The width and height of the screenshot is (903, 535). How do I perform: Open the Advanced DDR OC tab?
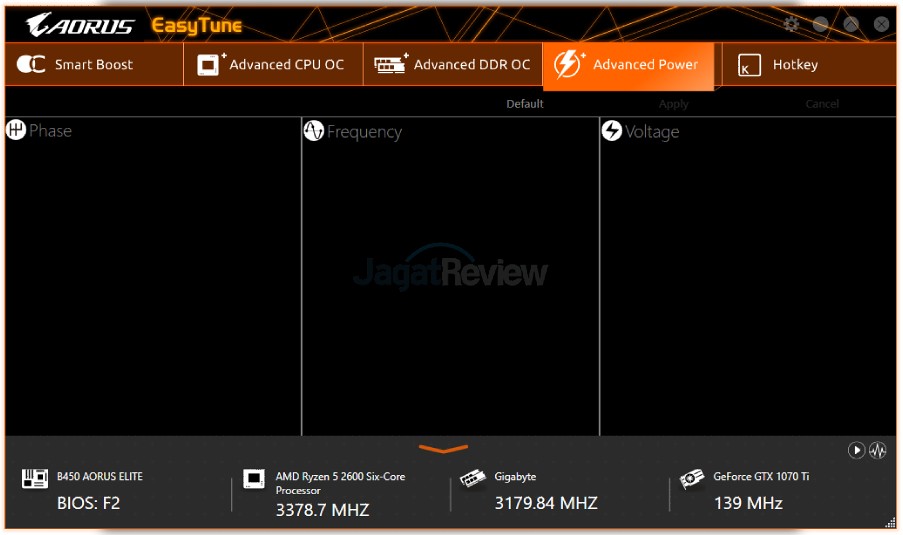point(453,64)
